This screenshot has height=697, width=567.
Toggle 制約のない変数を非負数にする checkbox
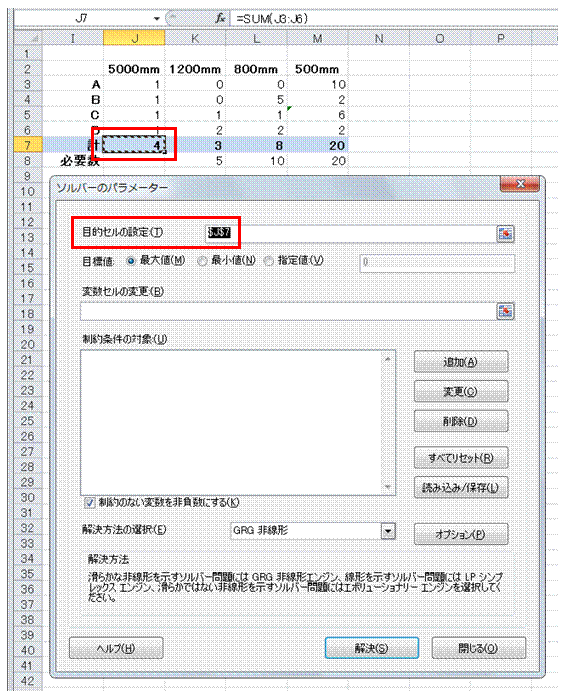(89, 503)
